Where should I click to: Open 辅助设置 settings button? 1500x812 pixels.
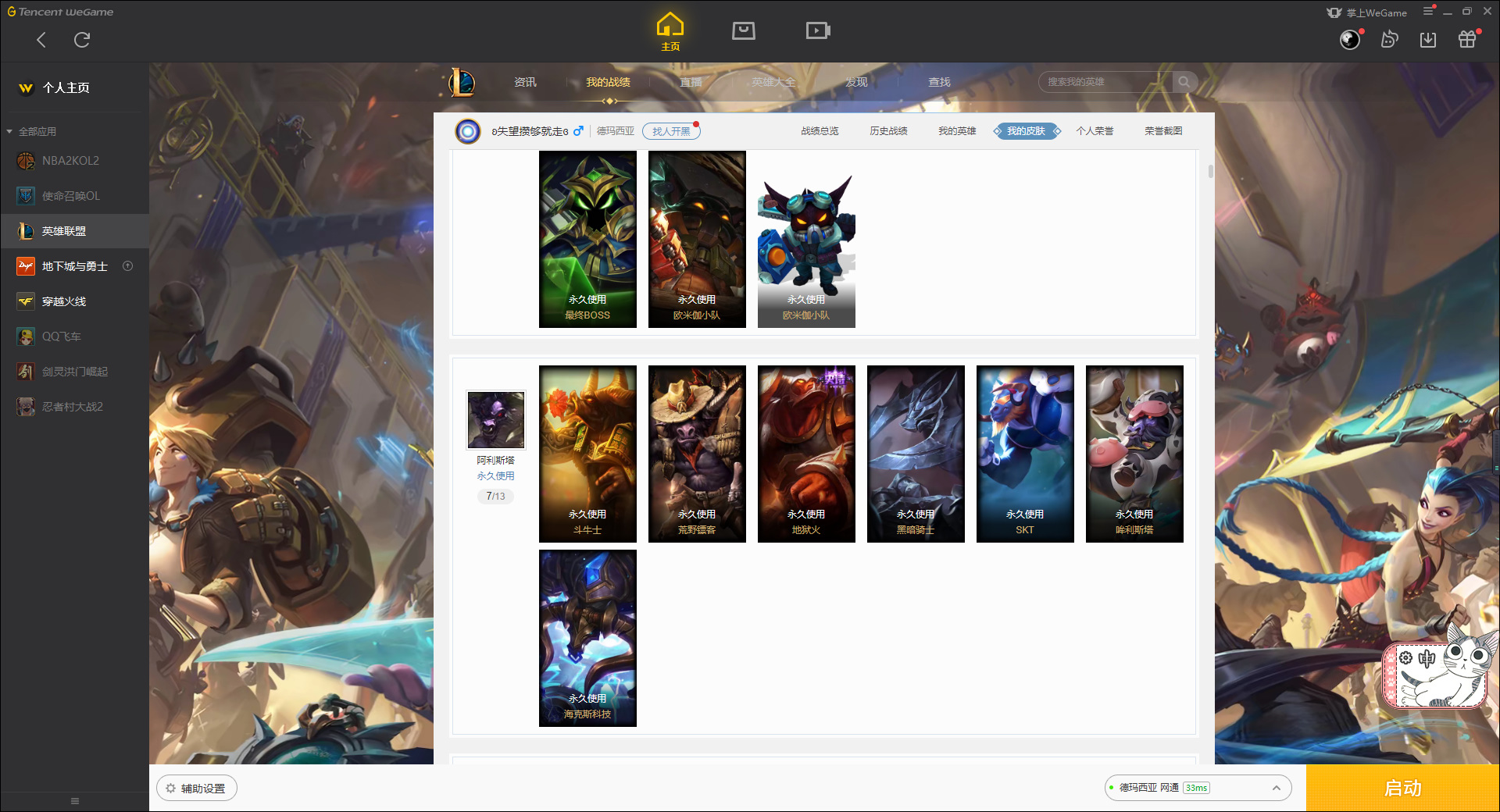[x=197, y=789]
